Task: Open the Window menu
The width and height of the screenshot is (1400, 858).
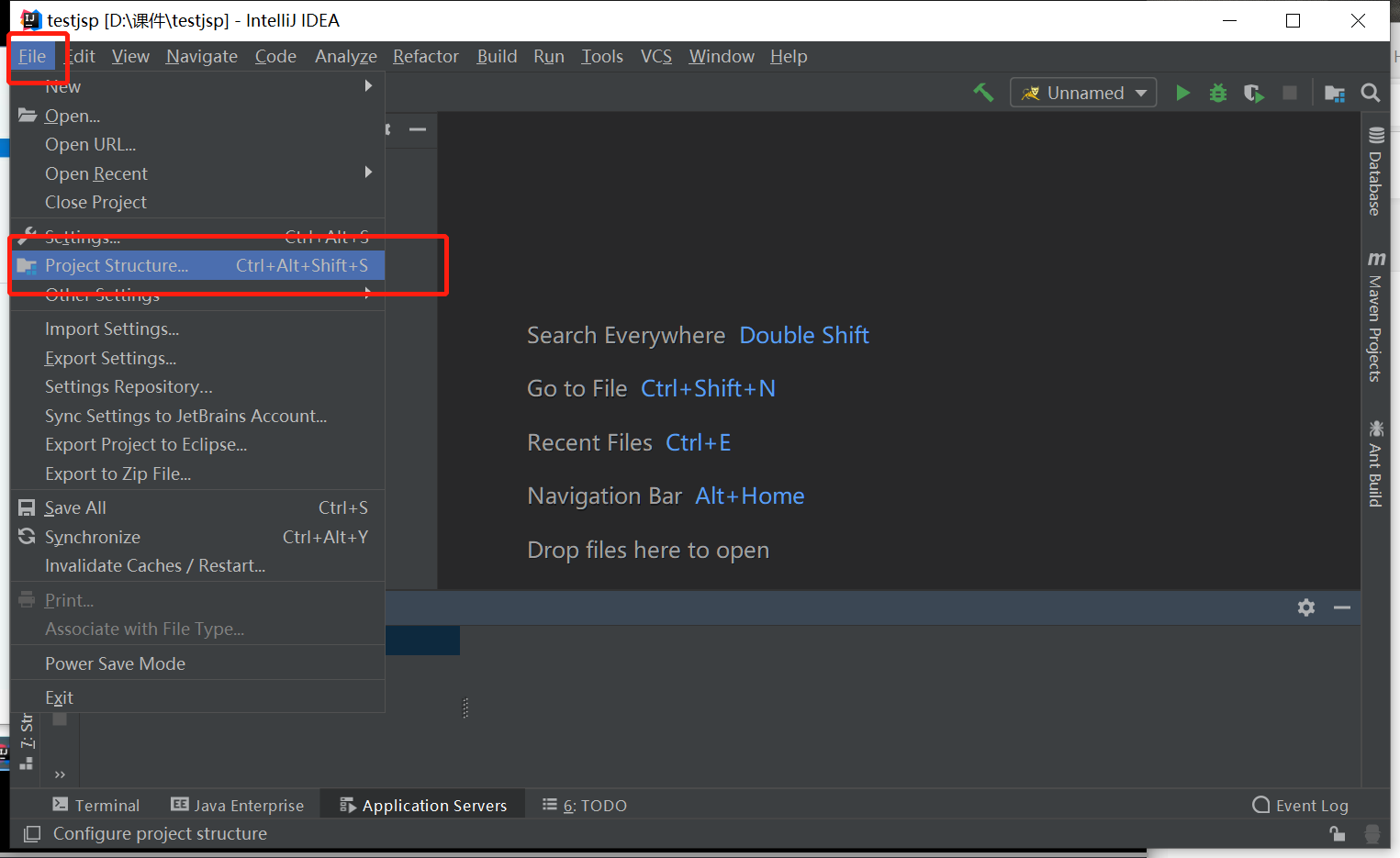Action: click(x=722, y=56)
